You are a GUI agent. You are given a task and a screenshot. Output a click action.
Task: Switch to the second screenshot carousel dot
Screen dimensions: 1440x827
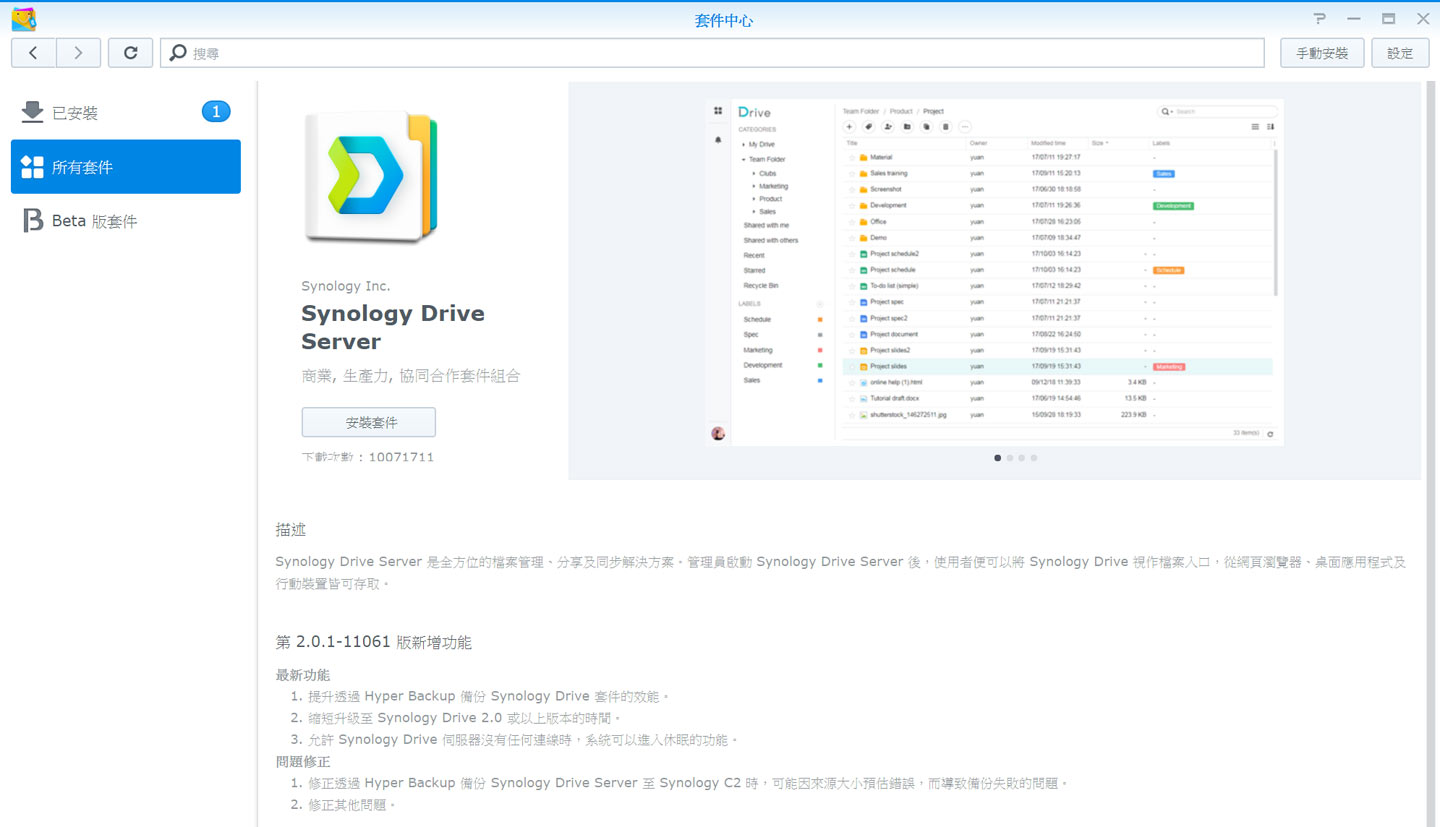(1009, 458)
